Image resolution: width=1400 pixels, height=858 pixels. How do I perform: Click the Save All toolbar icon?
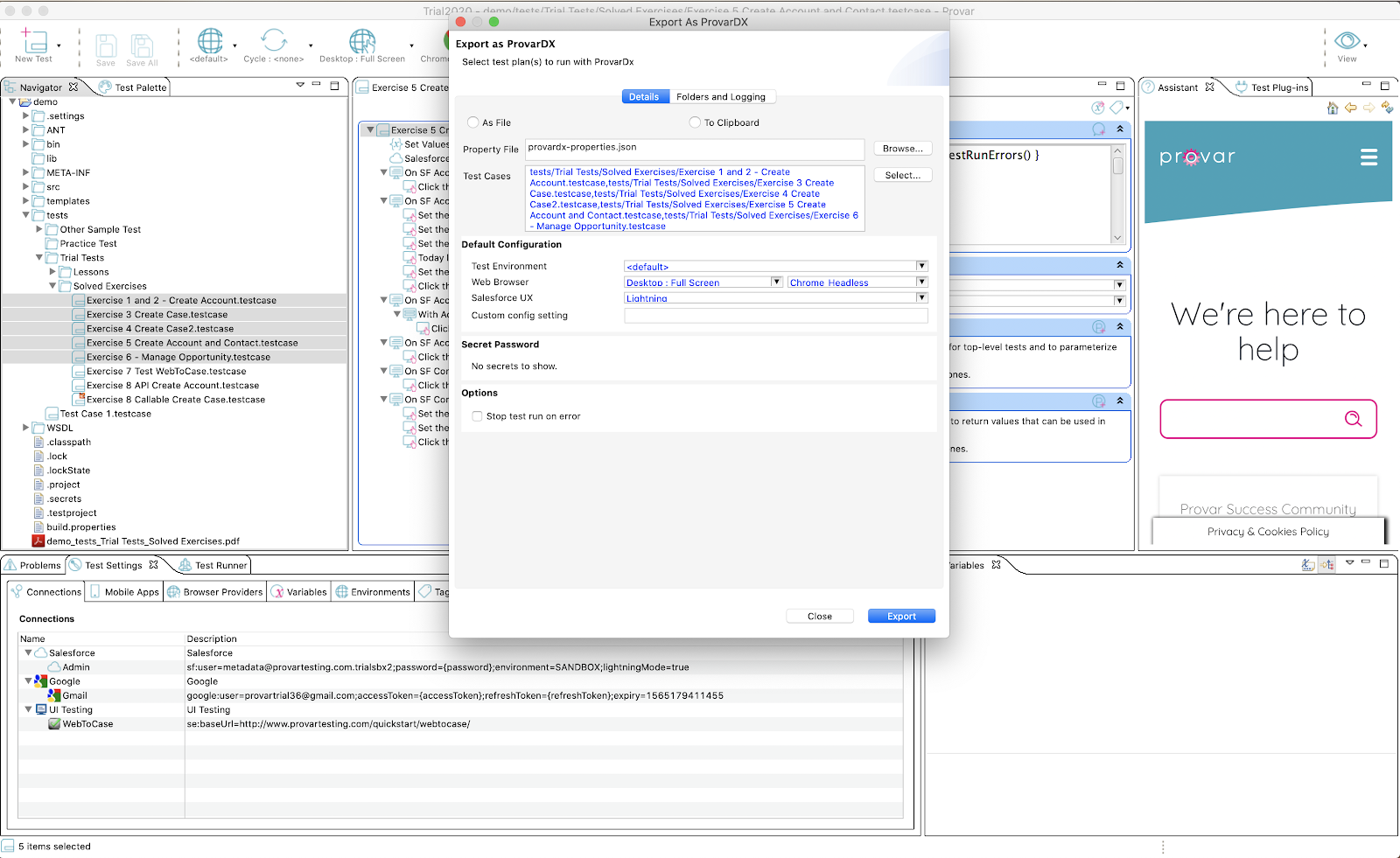[142, 45]
